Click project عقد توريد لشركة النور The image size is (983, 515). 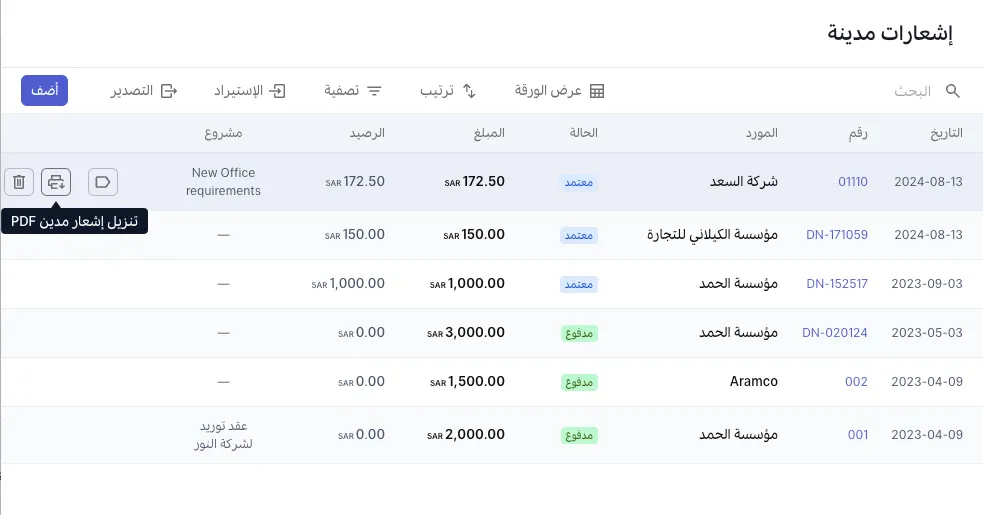[x=223, y=435]
